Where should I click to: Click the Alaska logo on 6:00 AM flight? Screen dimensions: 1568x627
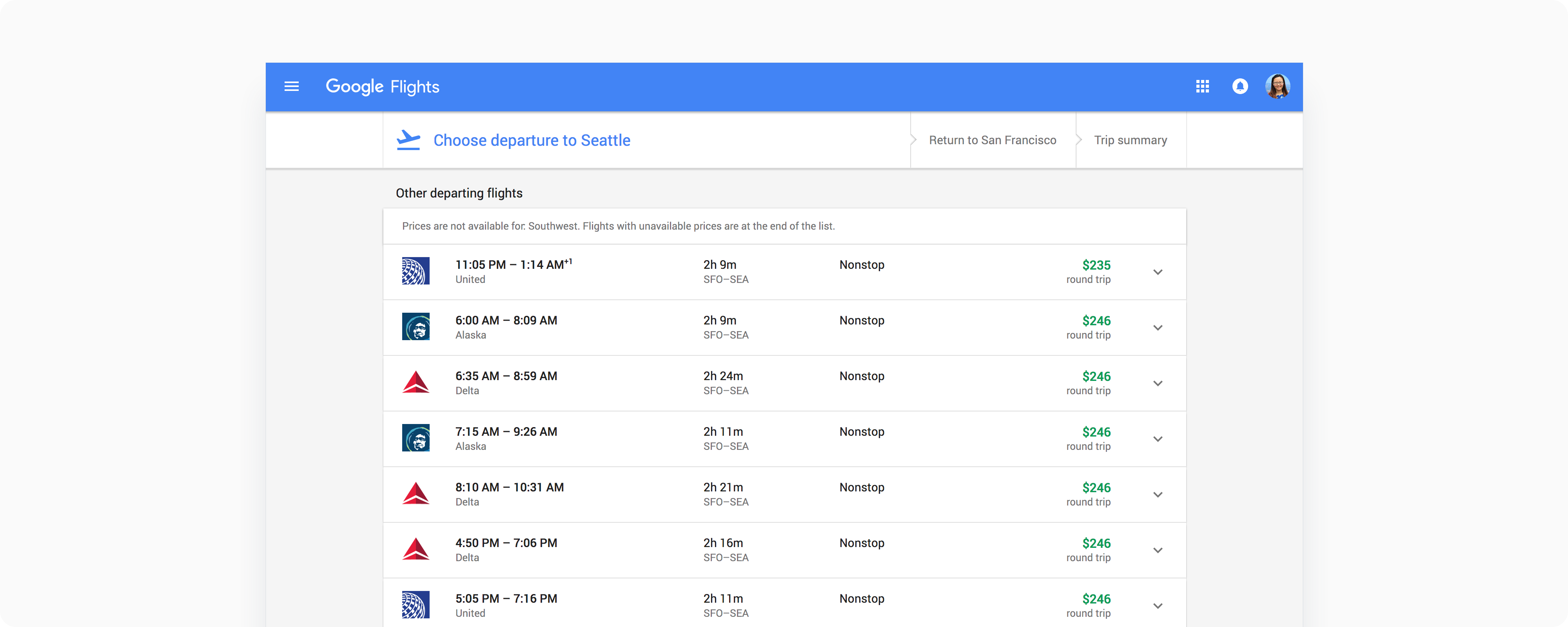416,327
